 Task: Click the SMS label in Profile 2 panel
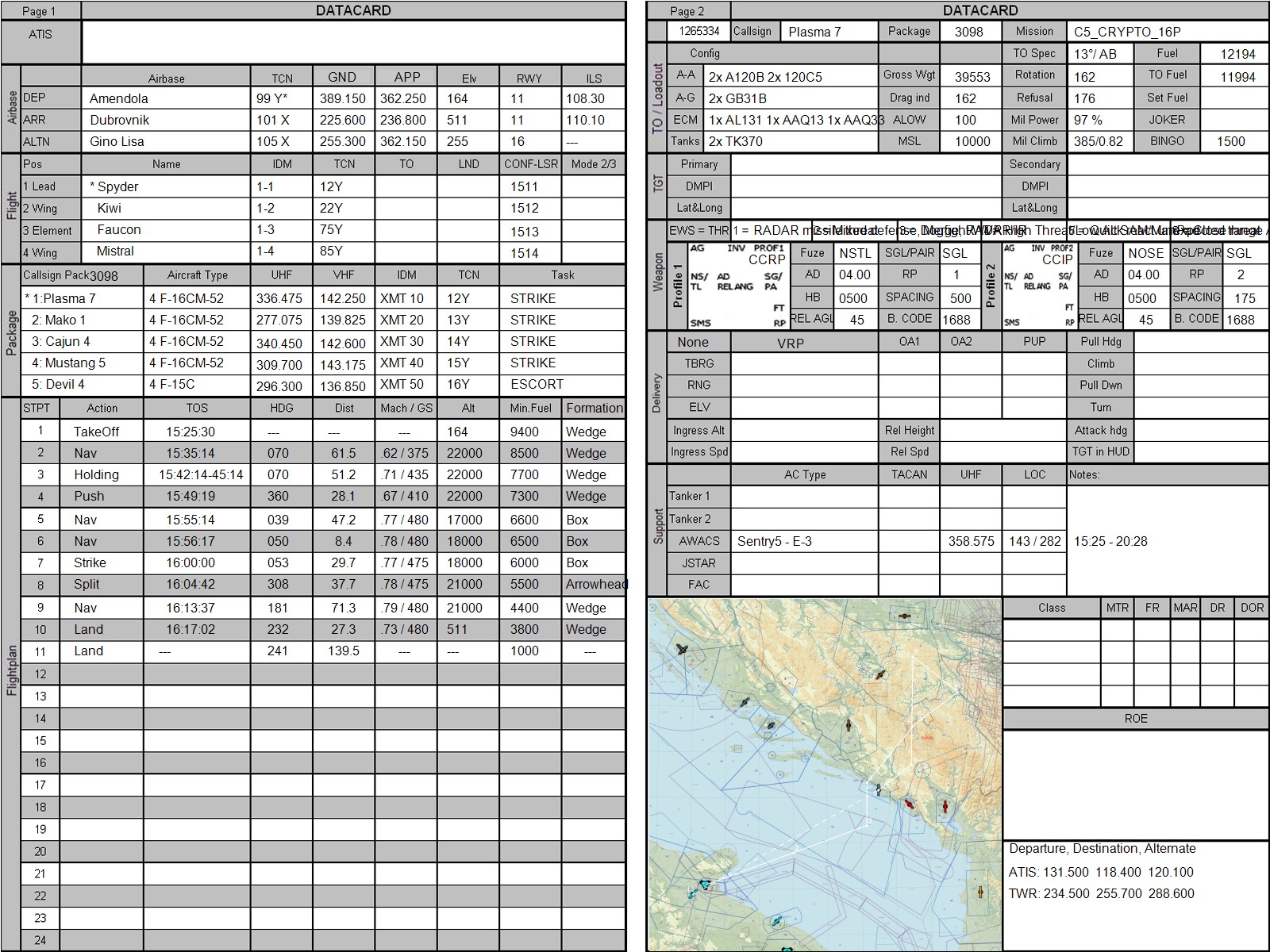click(1011, 322)
